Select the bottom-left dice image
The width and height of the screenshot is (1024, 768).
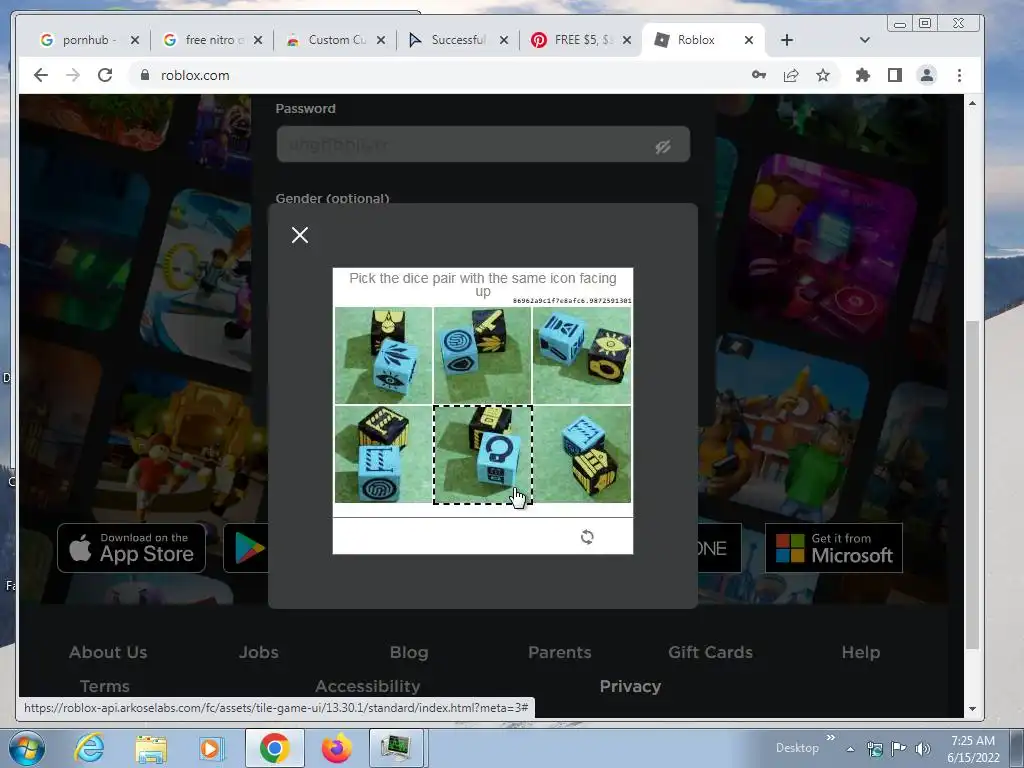tap(383, 455)
